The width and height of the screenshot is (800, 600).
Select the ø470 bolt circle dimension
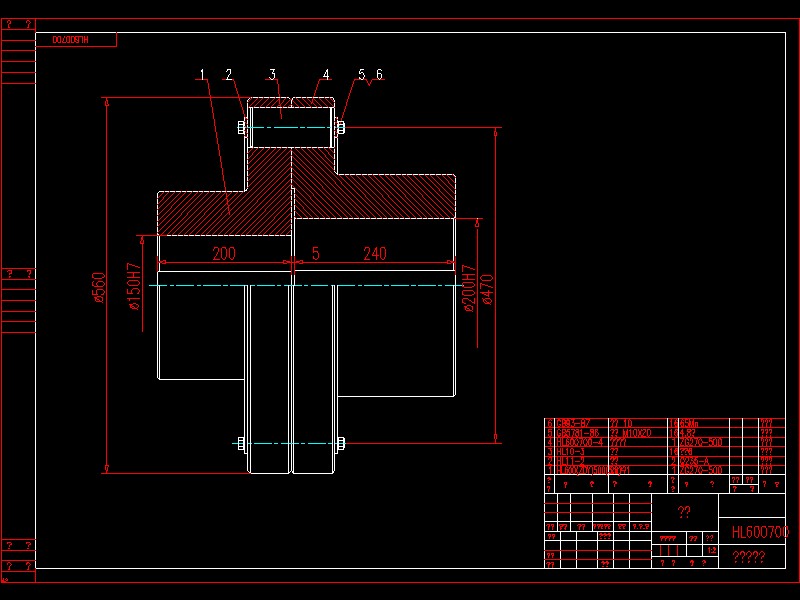[487, 290]
